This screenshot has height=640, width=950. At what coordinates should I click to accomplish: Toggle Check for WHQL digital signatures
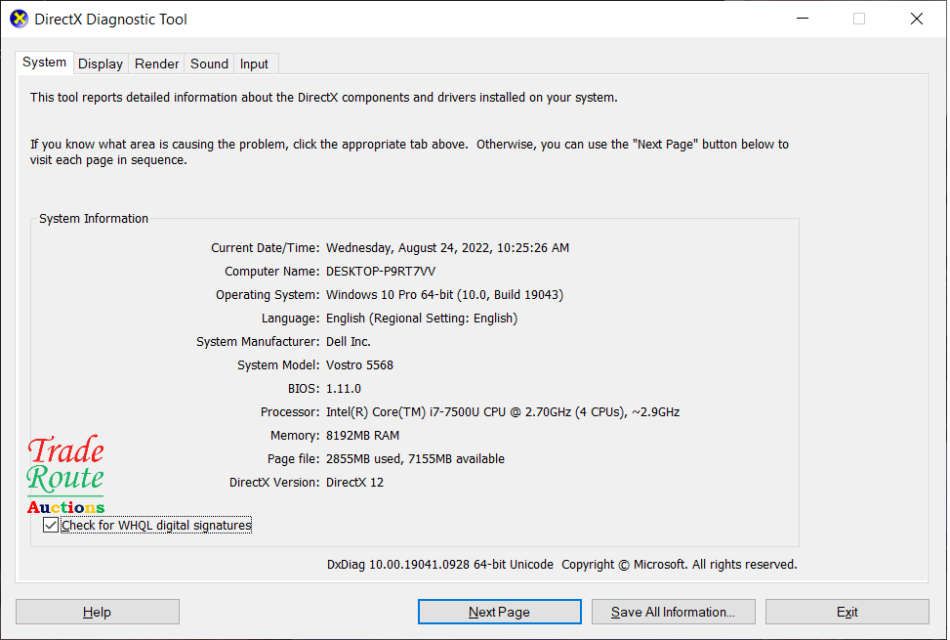click(50, 524)
